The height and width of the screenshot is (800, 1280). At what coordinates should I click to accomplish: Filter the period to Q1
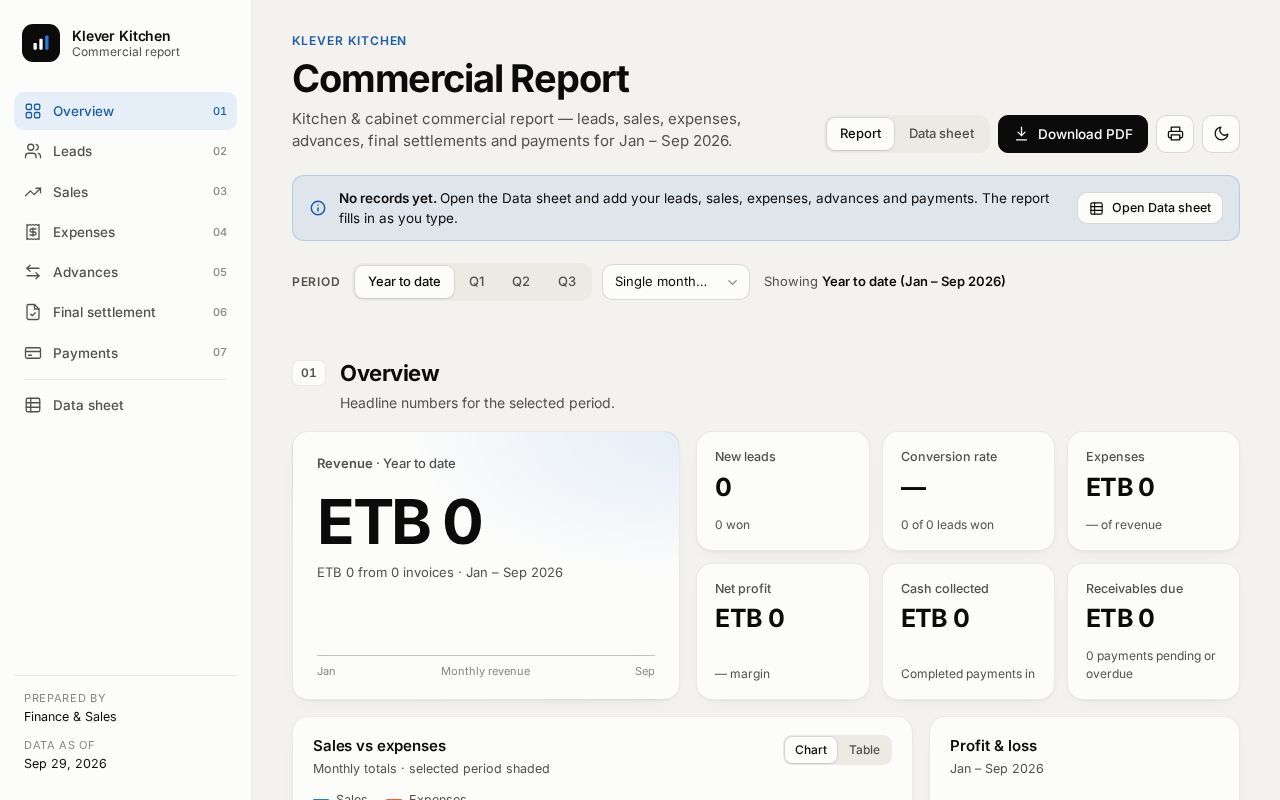[477, 282]
